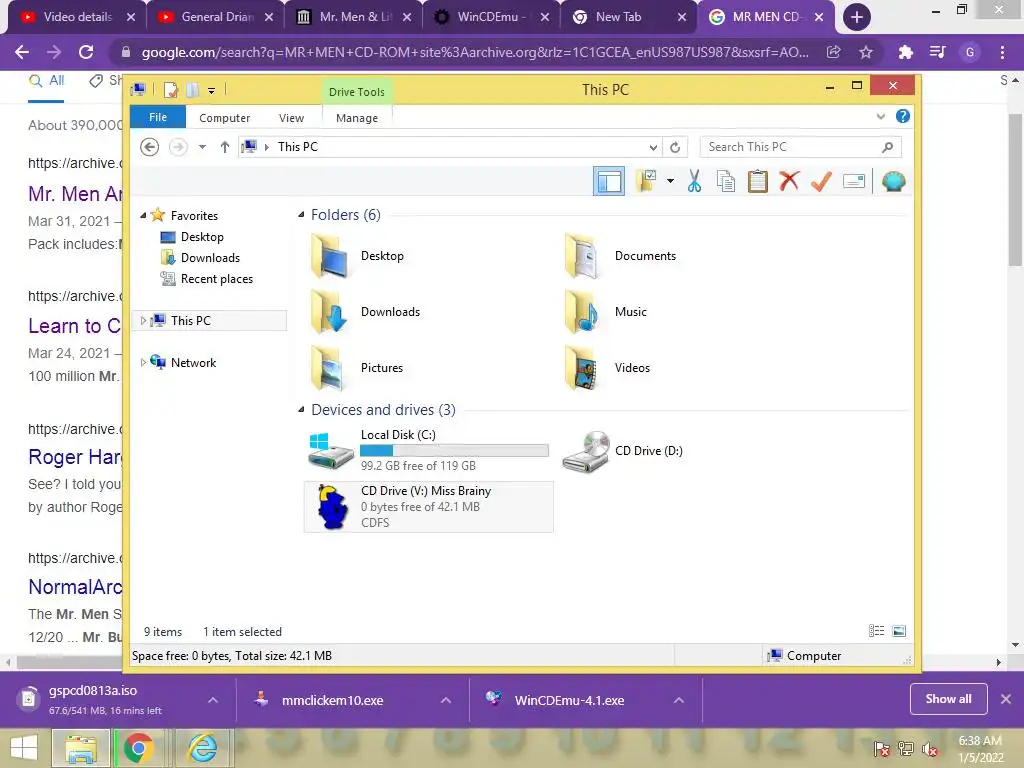Select the Drive Tools contextual tab
Image resolution: width=1024 pixels, height=768 pixels.
click(x=357, y=92)
